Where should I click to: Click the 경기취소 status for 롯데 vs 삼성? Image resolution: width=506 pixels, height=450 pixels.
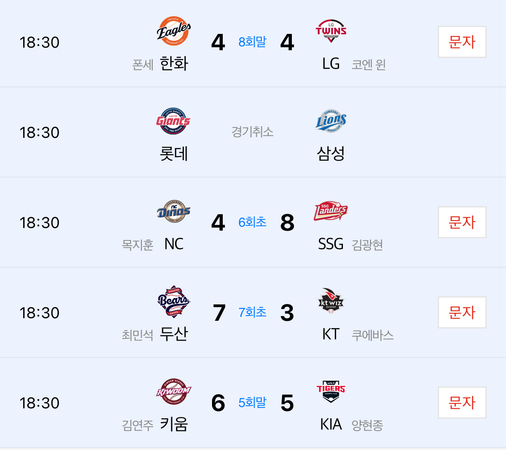(x=252, y=132)
